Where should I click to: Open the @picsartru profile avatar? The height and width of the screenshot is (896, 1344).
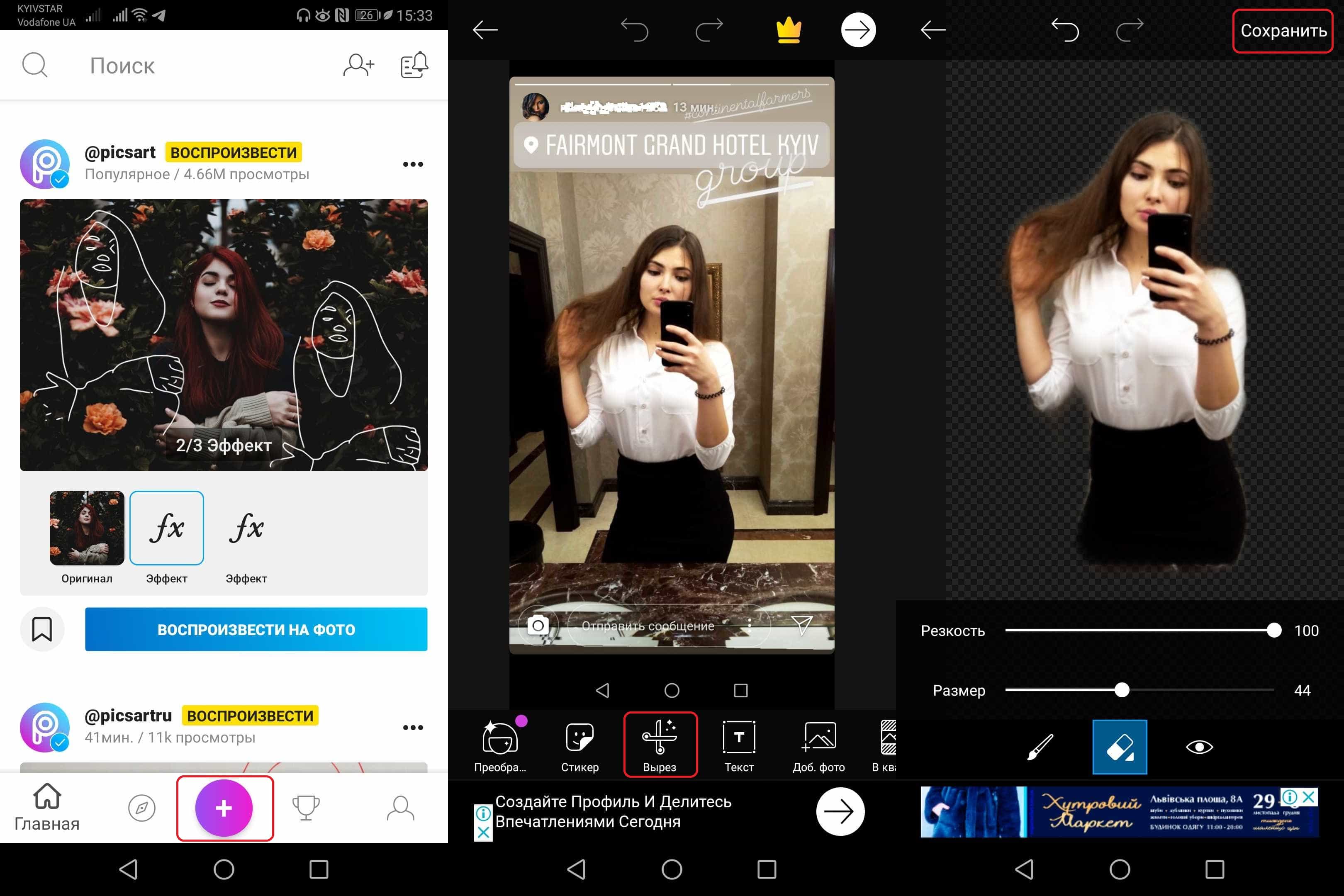[45, 728]
